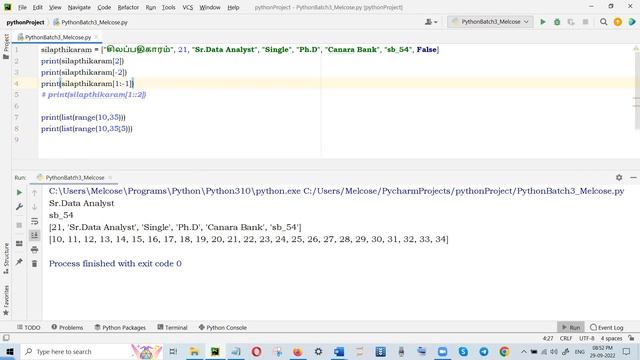Pin the Run tab
Viewport: 640px width, 360px height.
pyautogui.click(x=19, y=262)
